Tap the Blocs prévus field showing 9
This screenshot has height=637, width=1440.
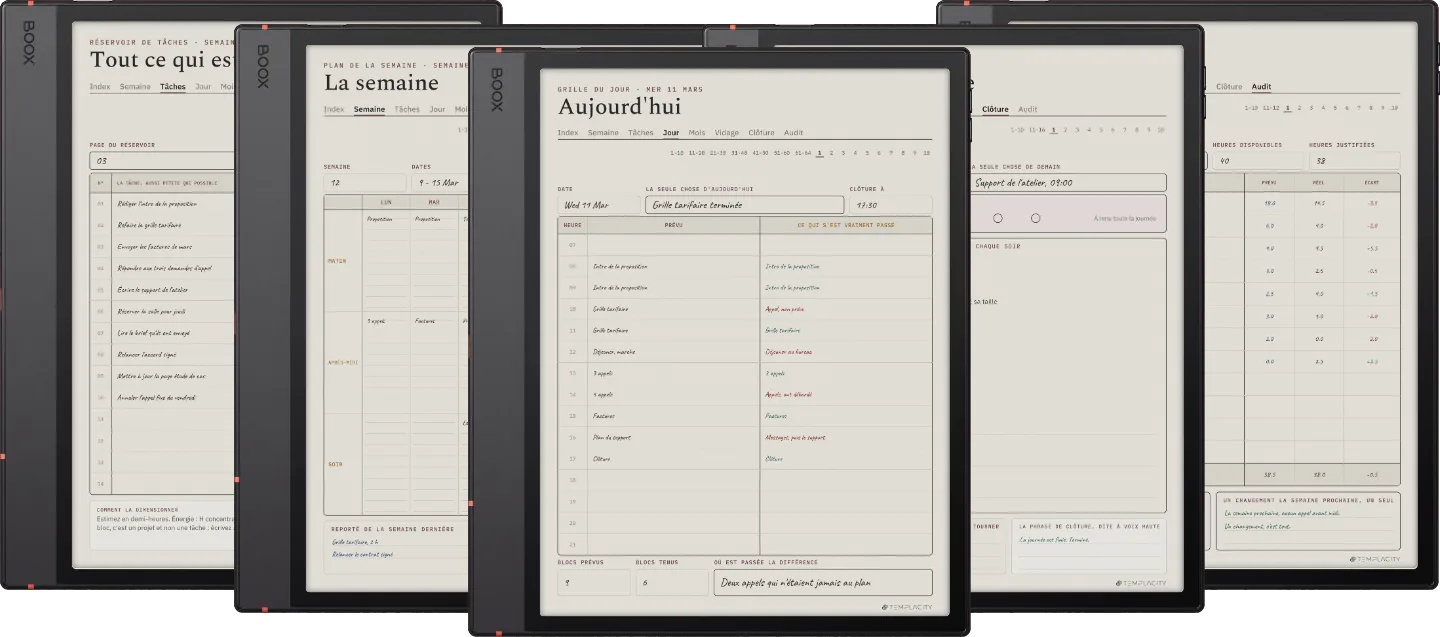pyautogui.click(x=594, y=582)
